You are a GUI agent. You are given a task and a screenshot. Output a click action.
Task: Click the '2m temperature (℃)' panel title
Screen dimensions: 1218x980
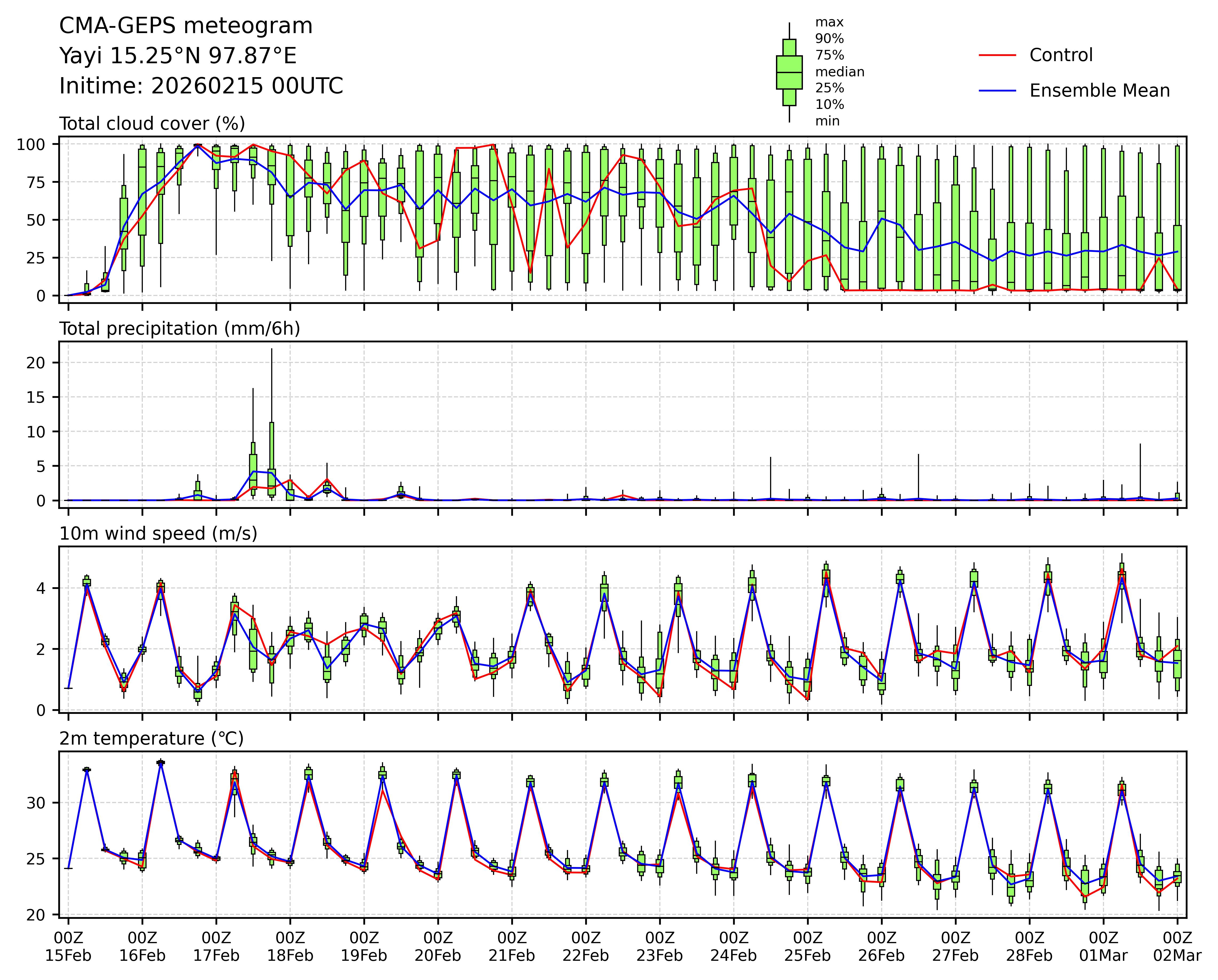click(151, 739)
